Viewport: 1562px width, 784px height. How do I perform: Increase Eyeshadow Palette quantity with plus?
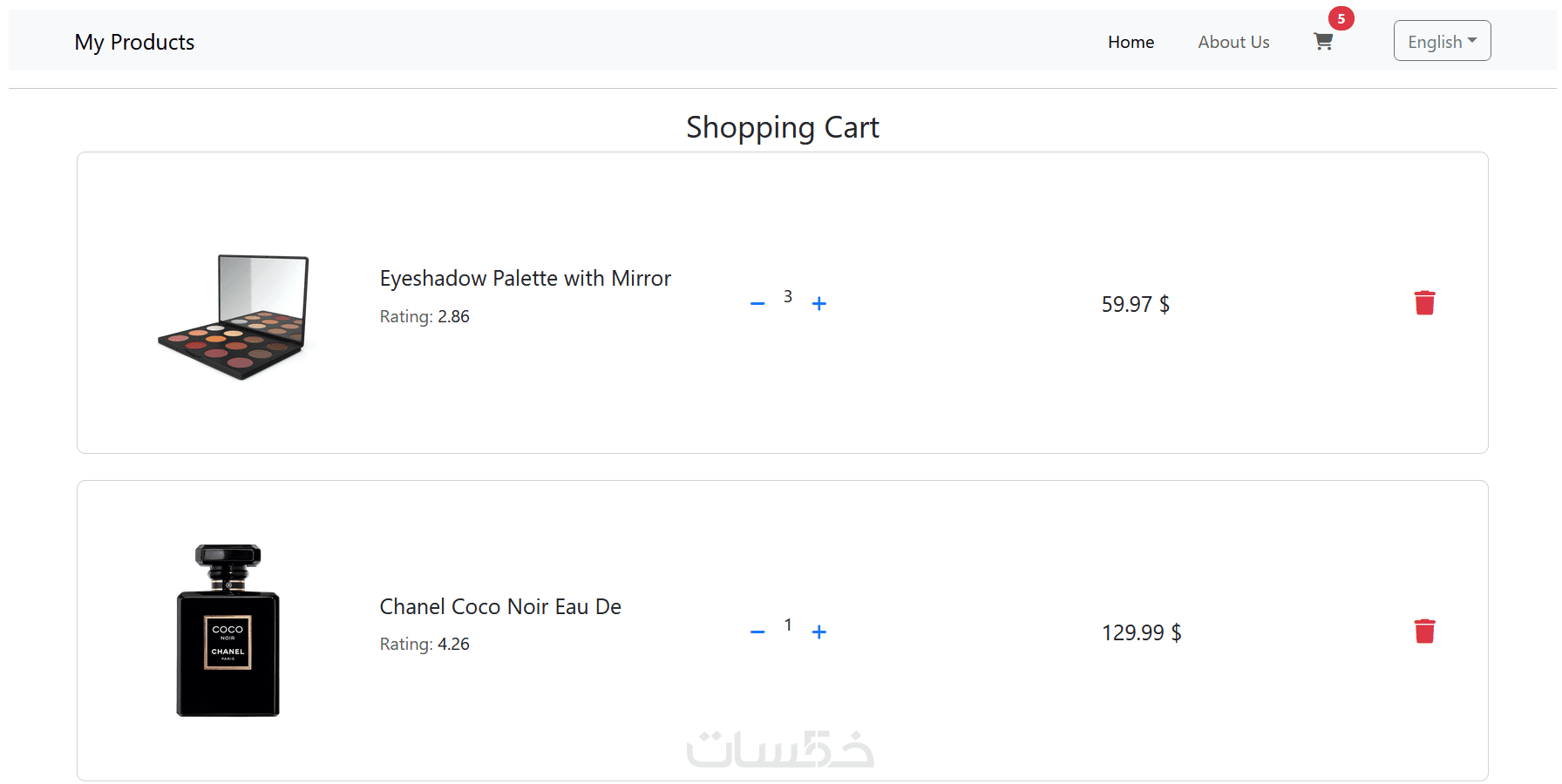(x=818, y=304)
